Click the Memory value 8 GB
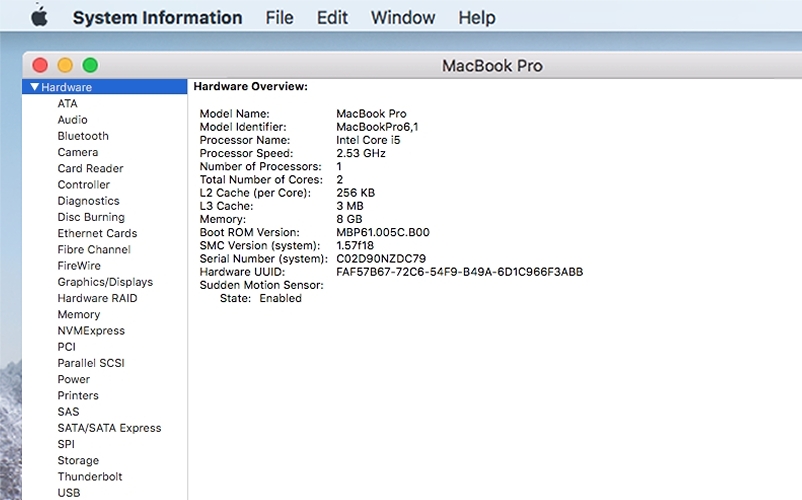The height and width of the screenshot is (500, 802). (x=349, y=219)
